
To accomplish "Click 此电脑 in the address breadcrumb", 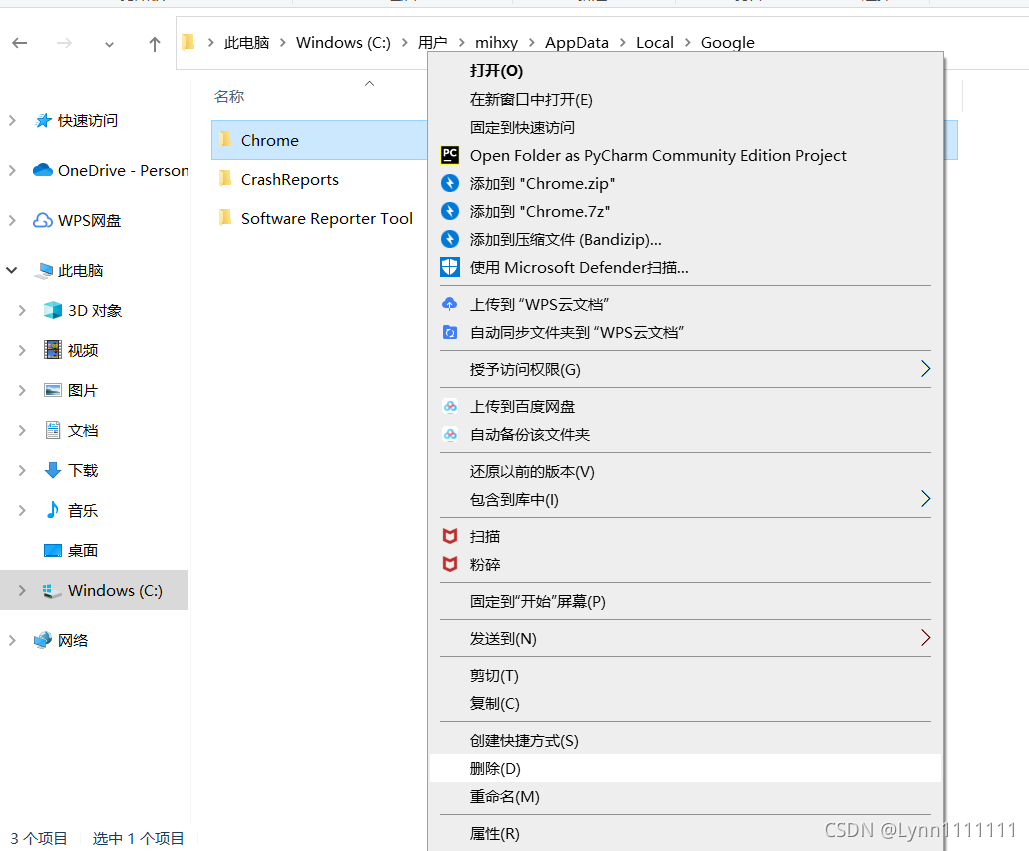I will click(x=247, y=43).
